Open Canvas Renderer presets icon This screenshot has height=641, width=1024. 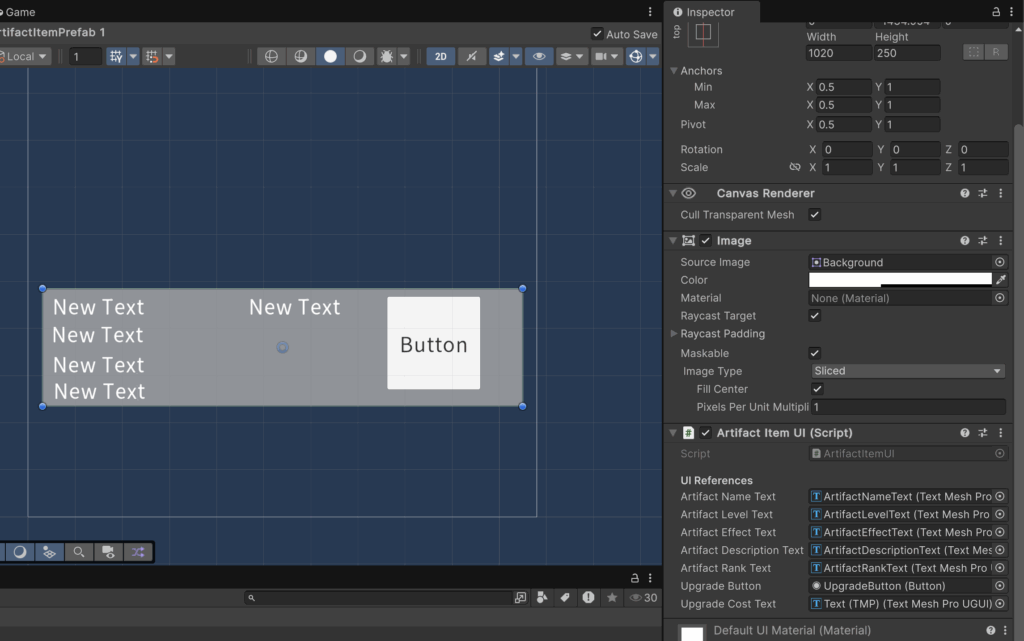[982, 193]
